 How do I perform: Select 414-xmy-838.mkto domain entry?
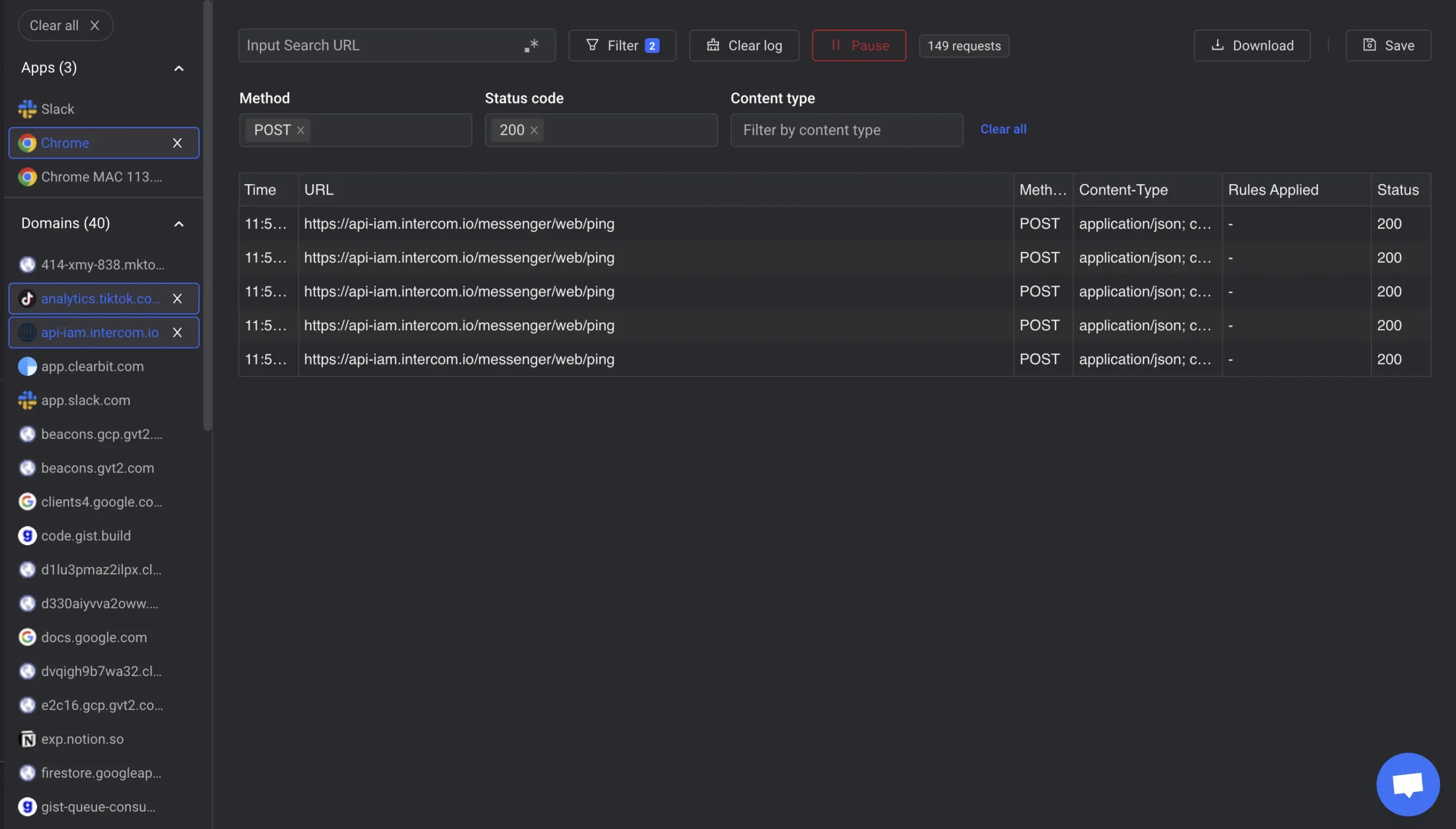(104, 265)
